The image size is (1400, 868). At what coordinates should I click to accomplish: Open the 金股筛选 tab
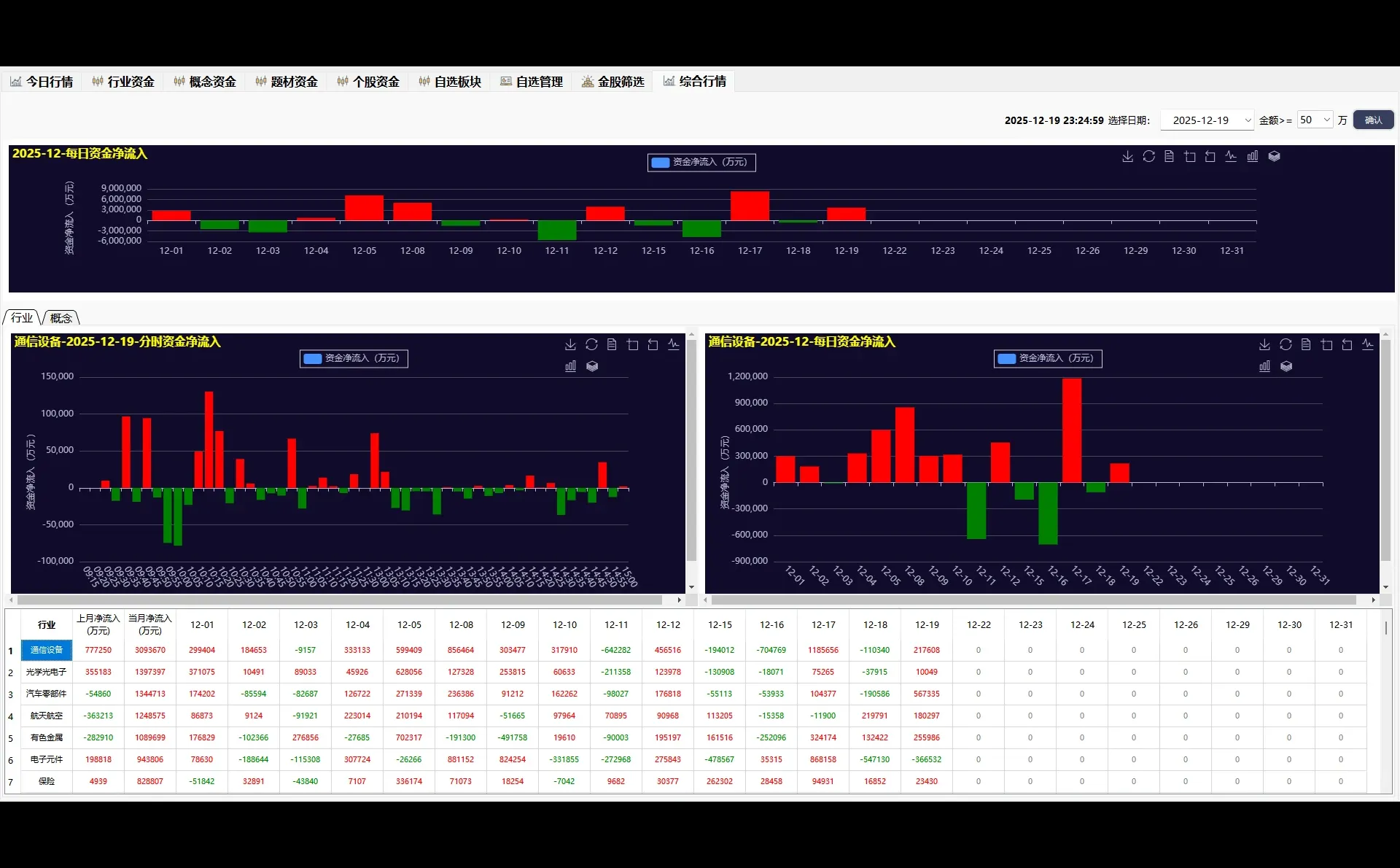point(613,82)
